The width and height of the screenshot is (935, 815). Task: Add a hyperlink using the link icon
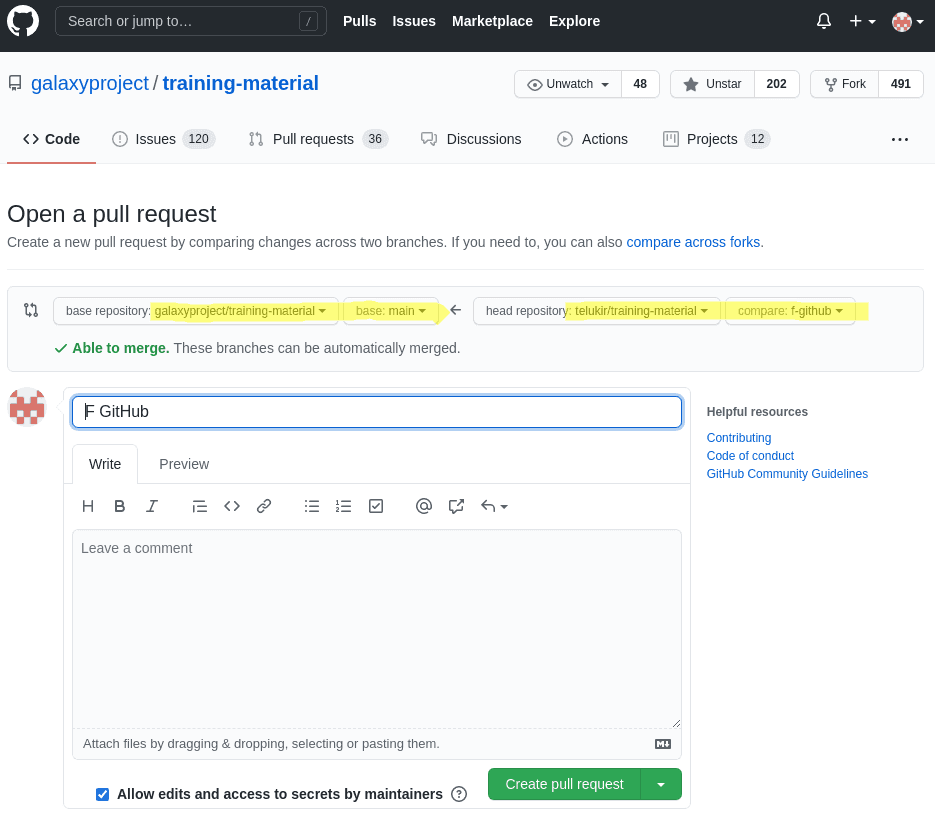coord(263,506)
